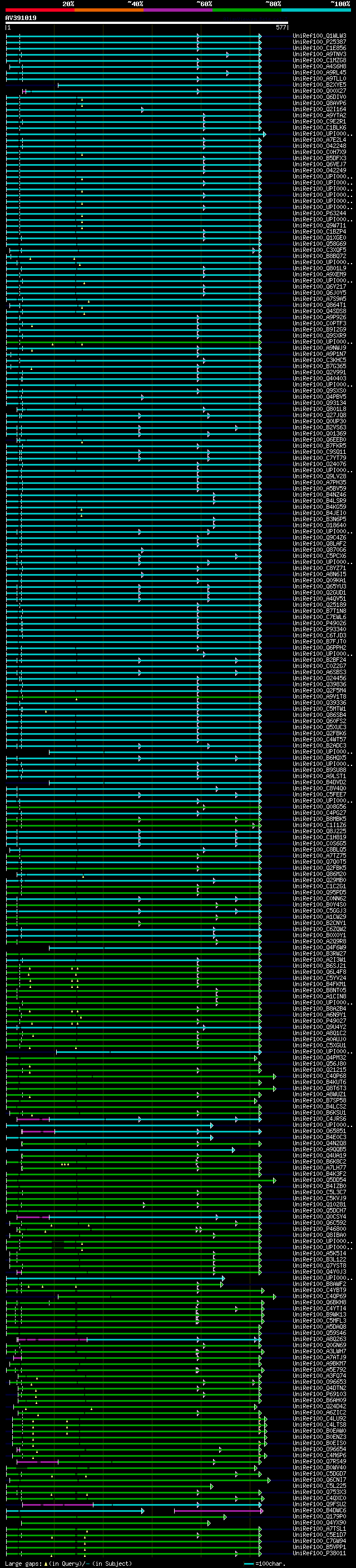Open hit UniRef100_C1I1Z6
This screenshot has height=1568, width=356.
[x=319, y=825]
